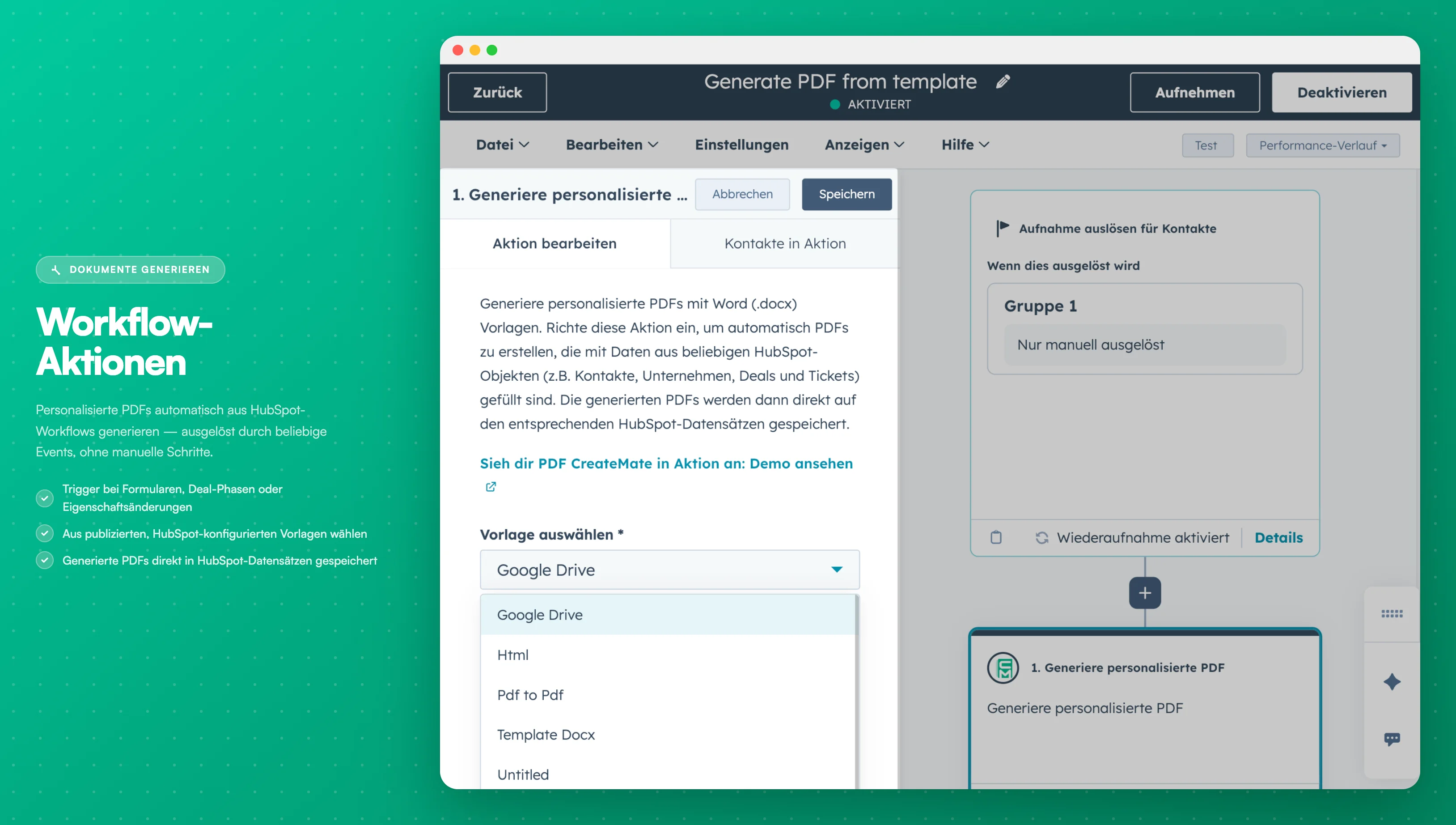
Task: Click the Aufnahme auslösen für Kontakte heading
Action: click(1117, 228)
